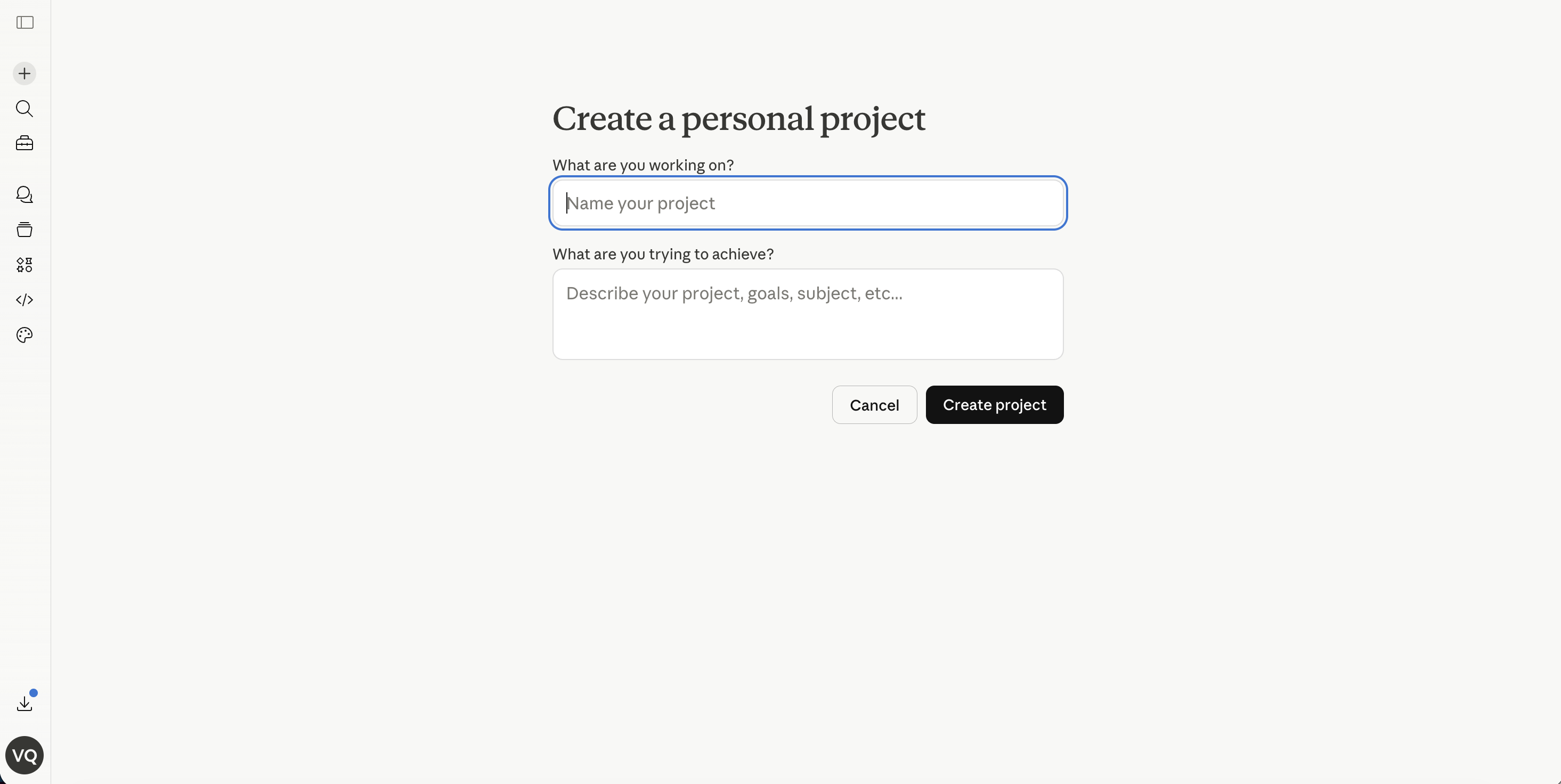The image size is (1561, 784).
Task: Open the code section icon
Action: 24,299
